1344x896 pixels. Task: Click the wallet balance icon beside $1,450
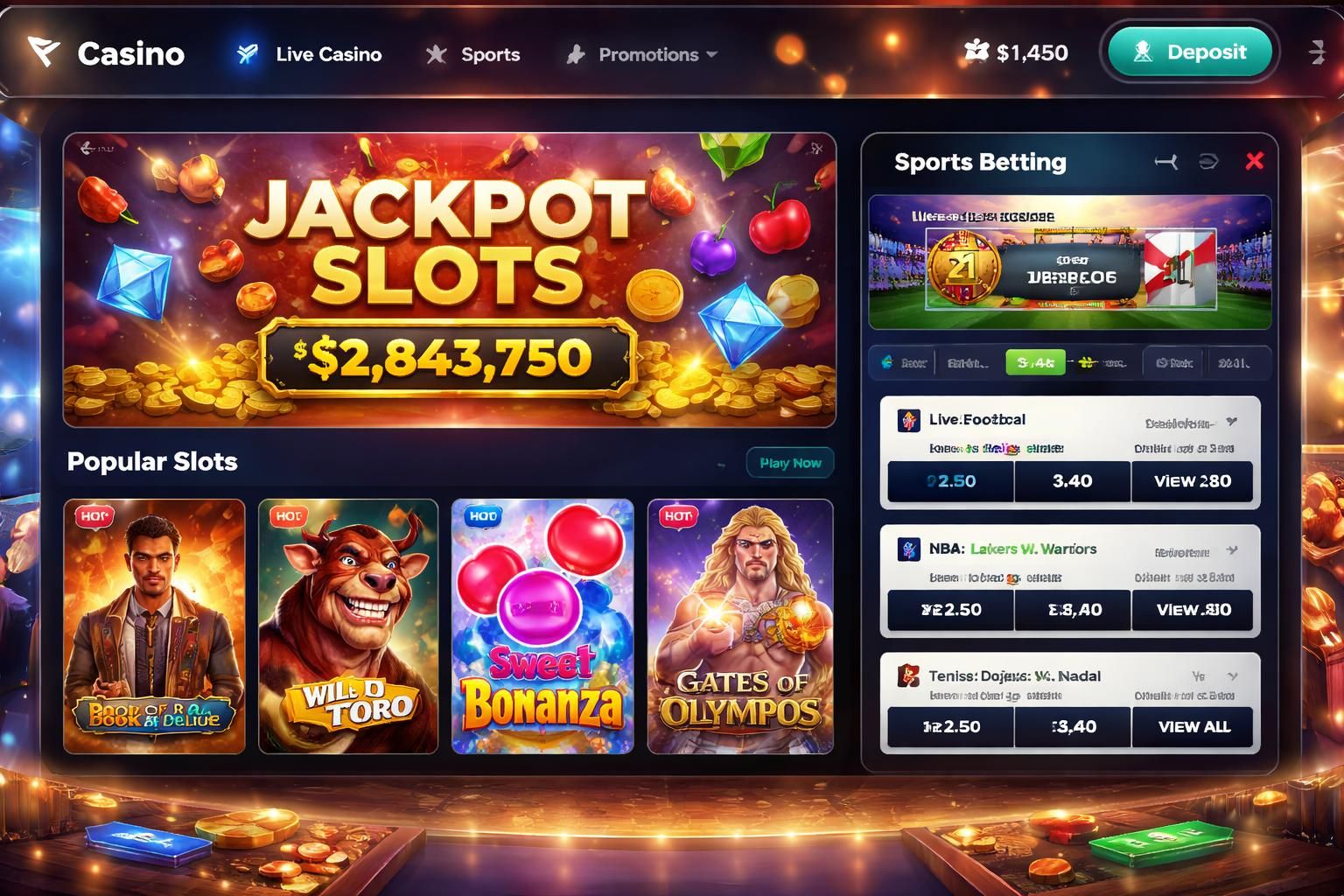(976, 52)
